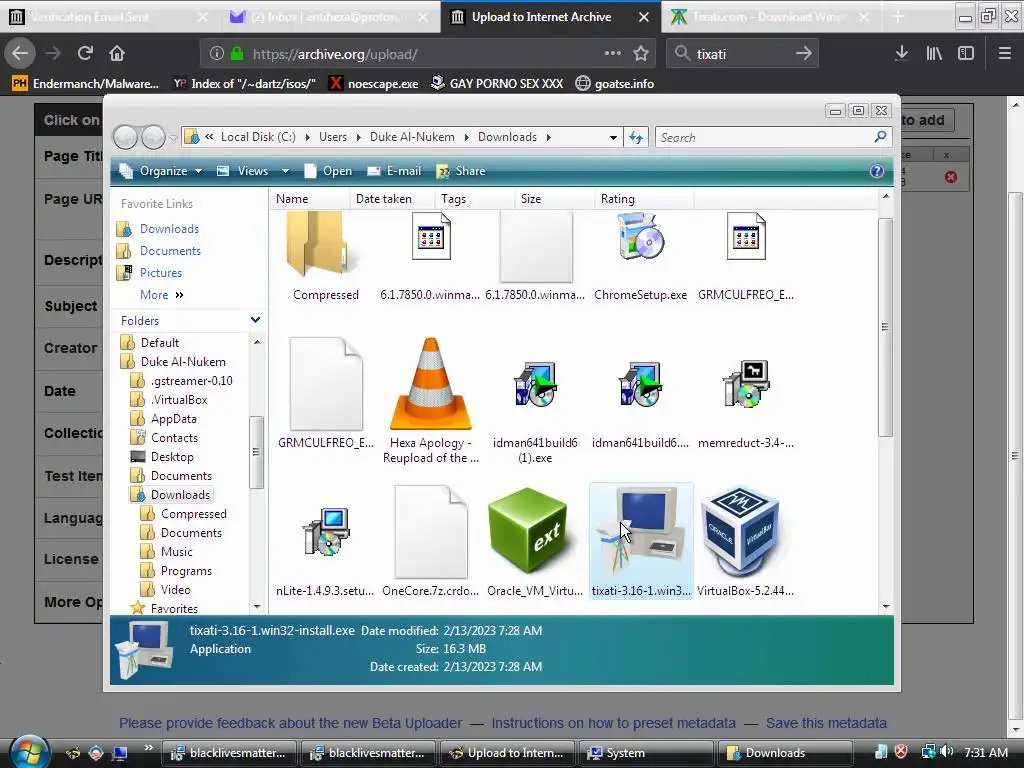Viewport: 1024px width, 768px height.
Task: Open Instructions on how to preset metadata
Action: pos(613,723)
